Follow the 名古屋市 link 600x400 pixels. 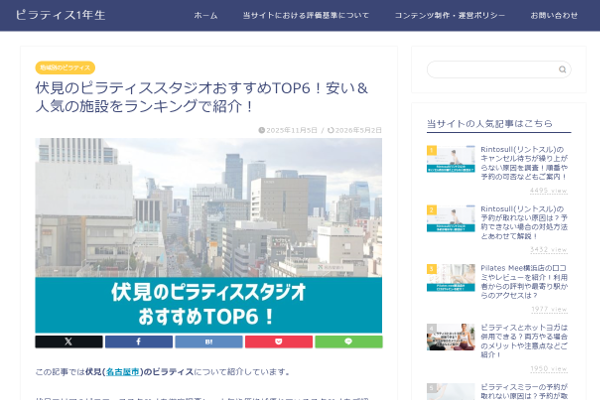tap(123, 372)
